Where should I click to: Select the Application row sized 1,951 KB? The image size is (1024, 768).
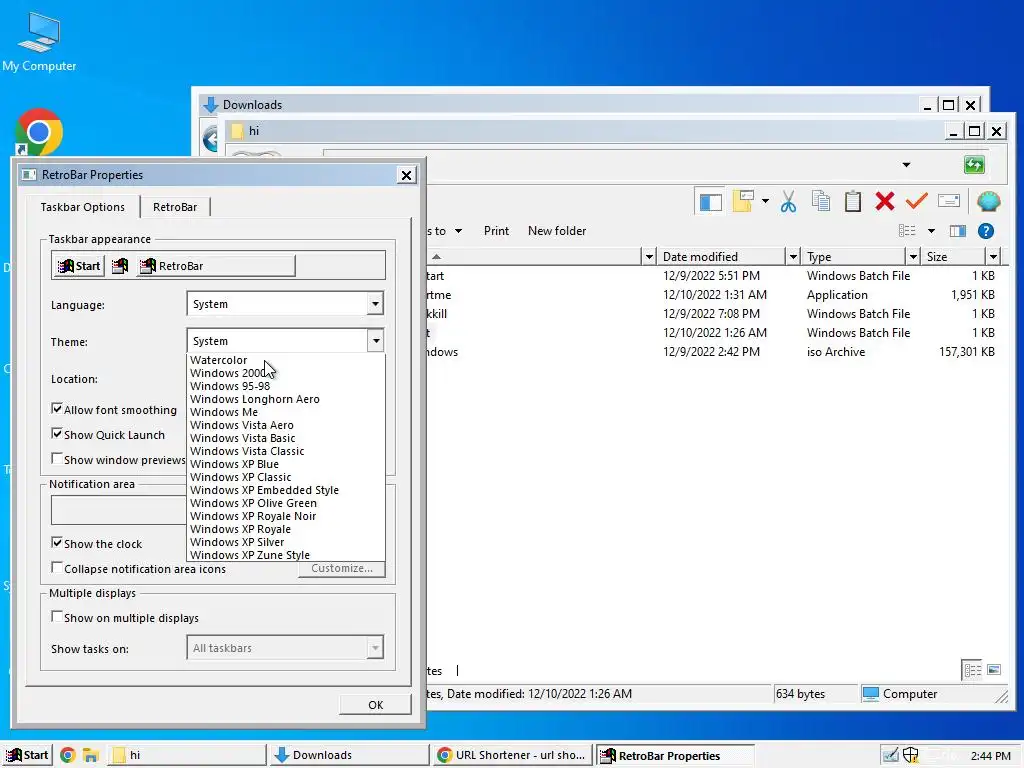(x=713, y=295)
